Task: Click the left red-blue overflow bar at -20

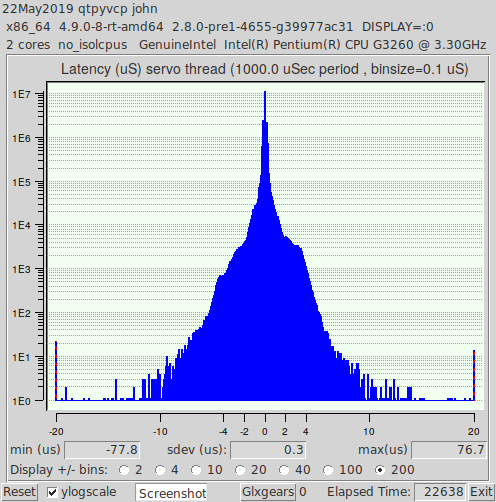Action: 56,371
